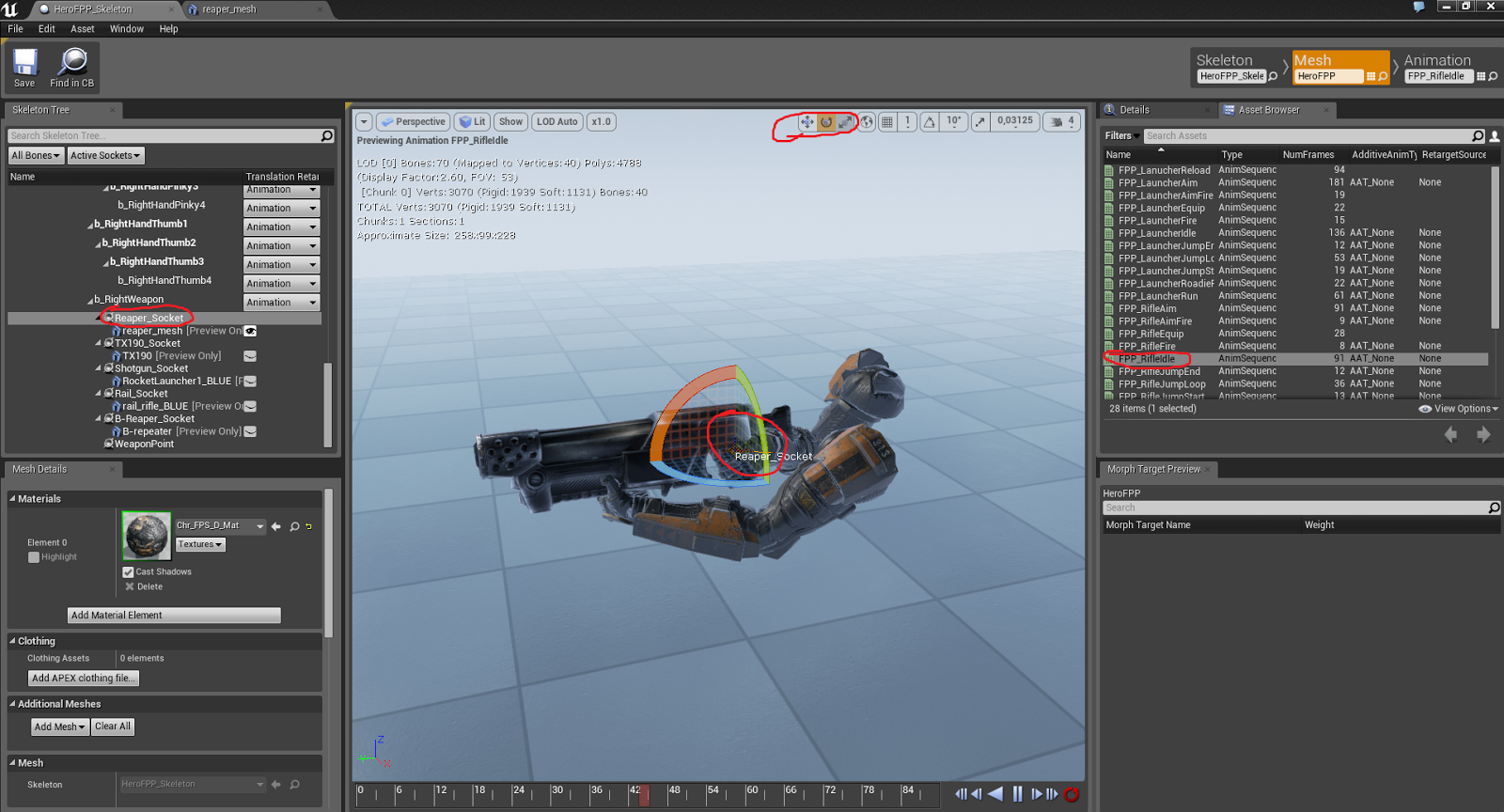1504x812 pixels.
Task: Open the All Bones filter dropdown
Action: 36,156
